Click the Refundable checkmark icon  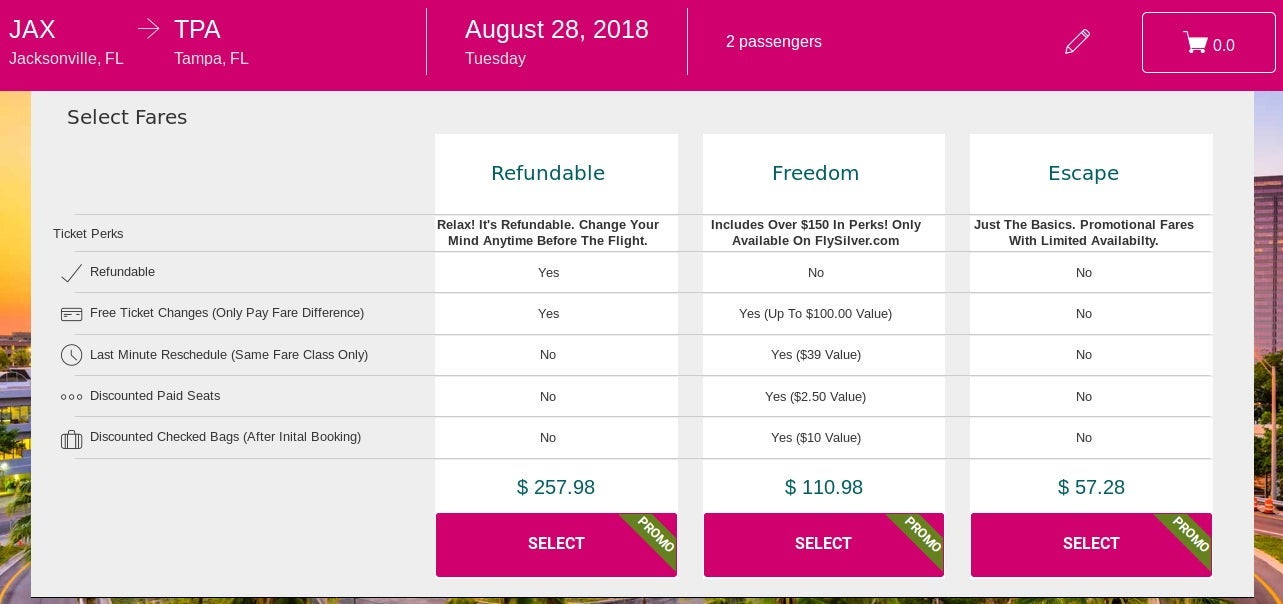point(71,273)
